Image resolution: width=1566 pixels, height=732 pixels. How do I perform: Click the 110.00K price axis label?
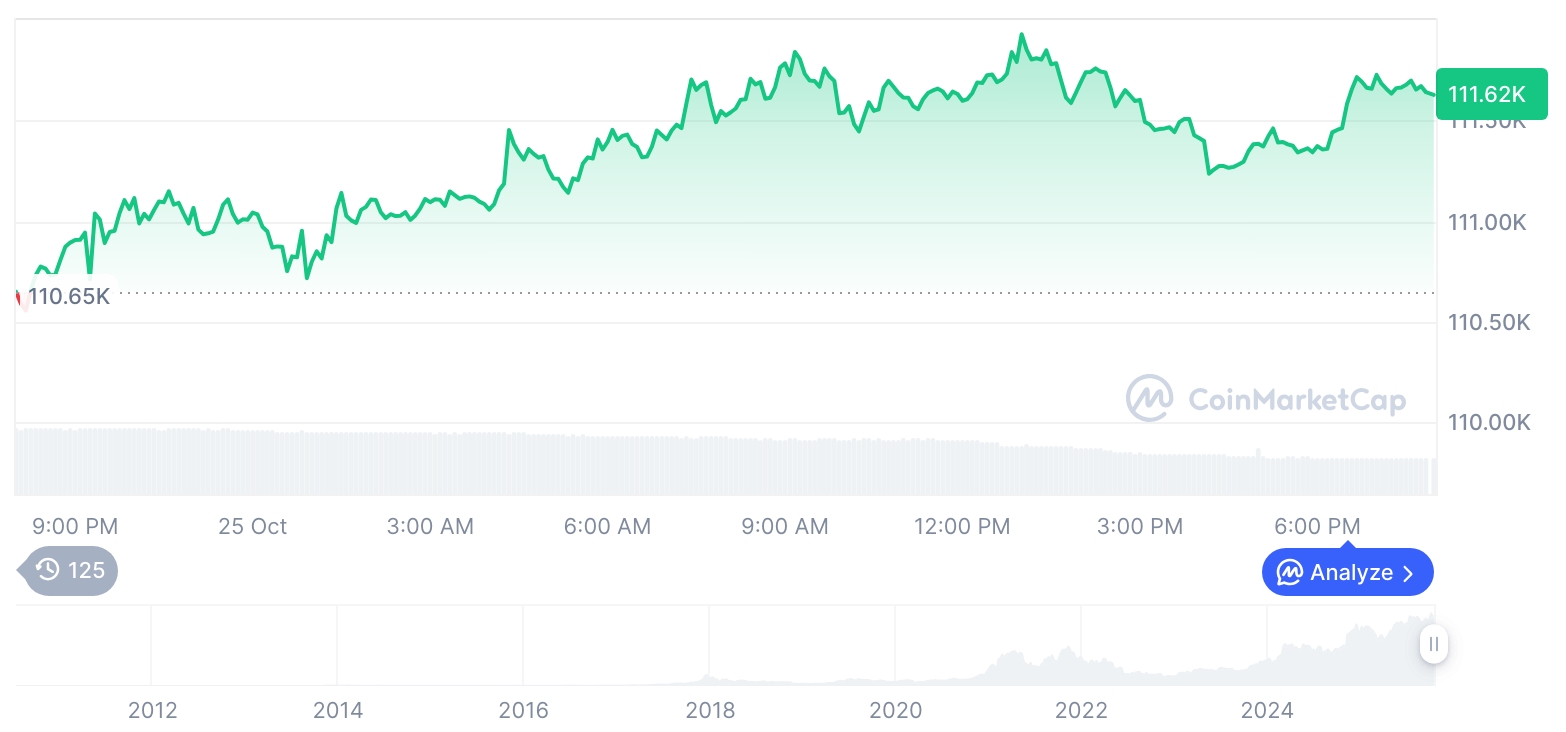(x=1489, y=423)
